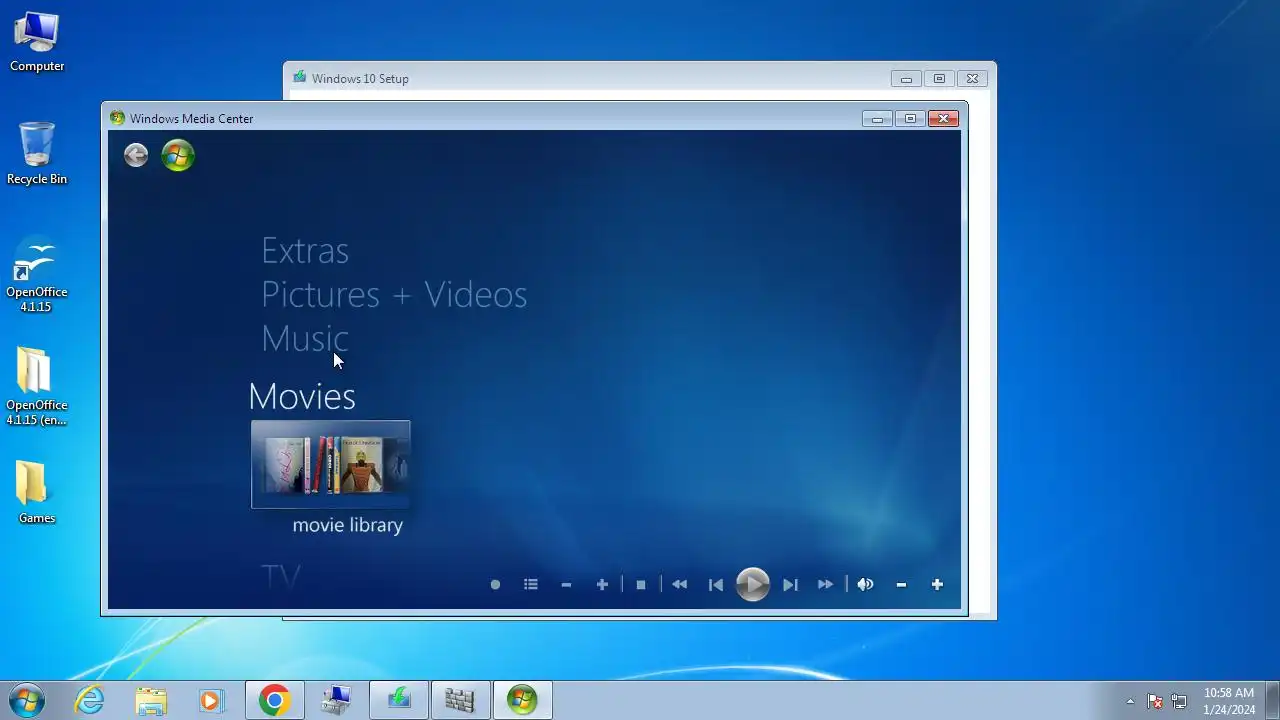Skip to previous track button

pos(716,584)
